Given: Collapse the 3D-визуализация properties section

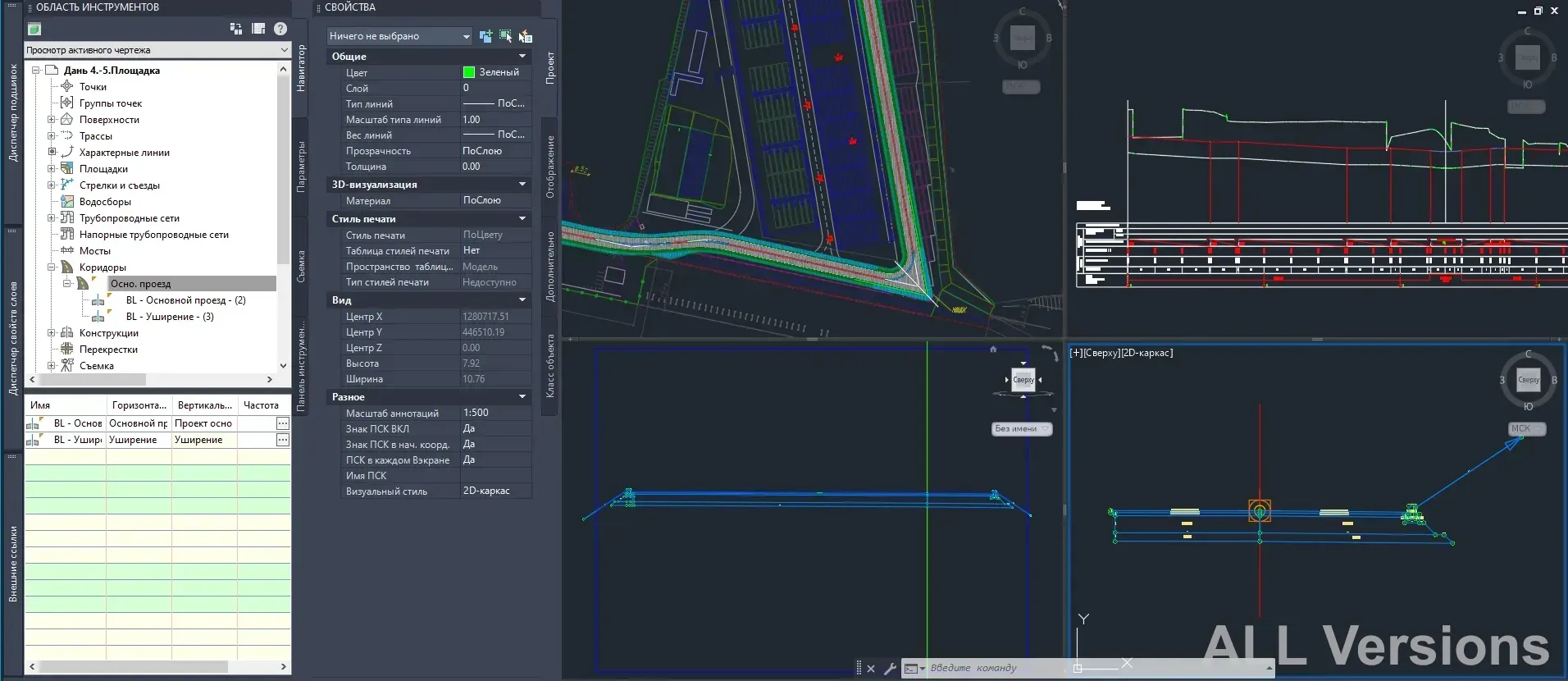Looking at the screenshot, I should point(522,184).
